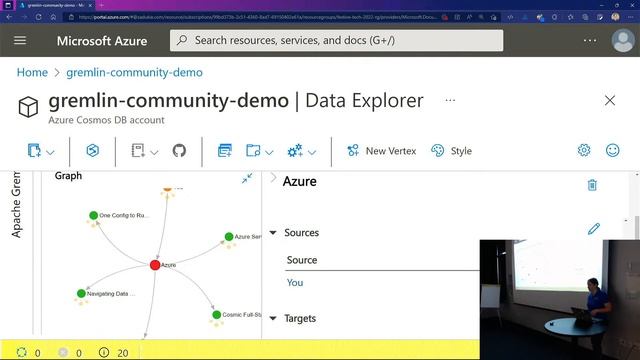
Task: Close the Data Explorer blade
Action: [610, 100]
